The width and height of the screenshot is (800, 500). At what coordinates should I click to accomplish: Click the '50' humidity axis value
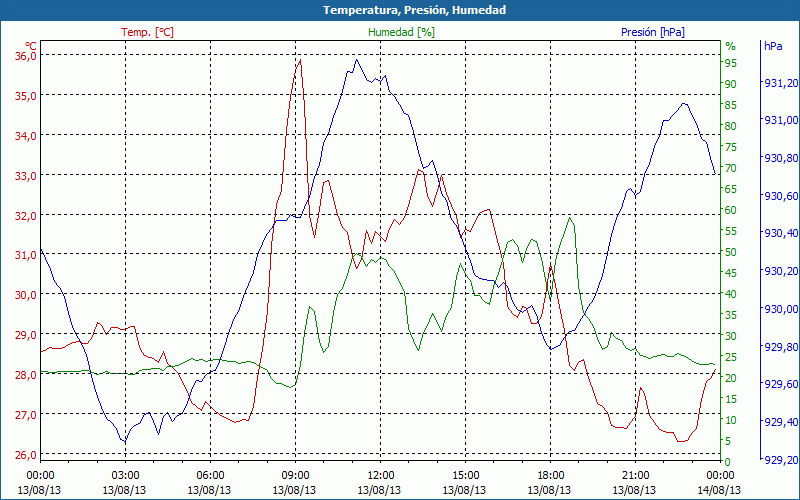pyautogui.click(x=731, y=252)
